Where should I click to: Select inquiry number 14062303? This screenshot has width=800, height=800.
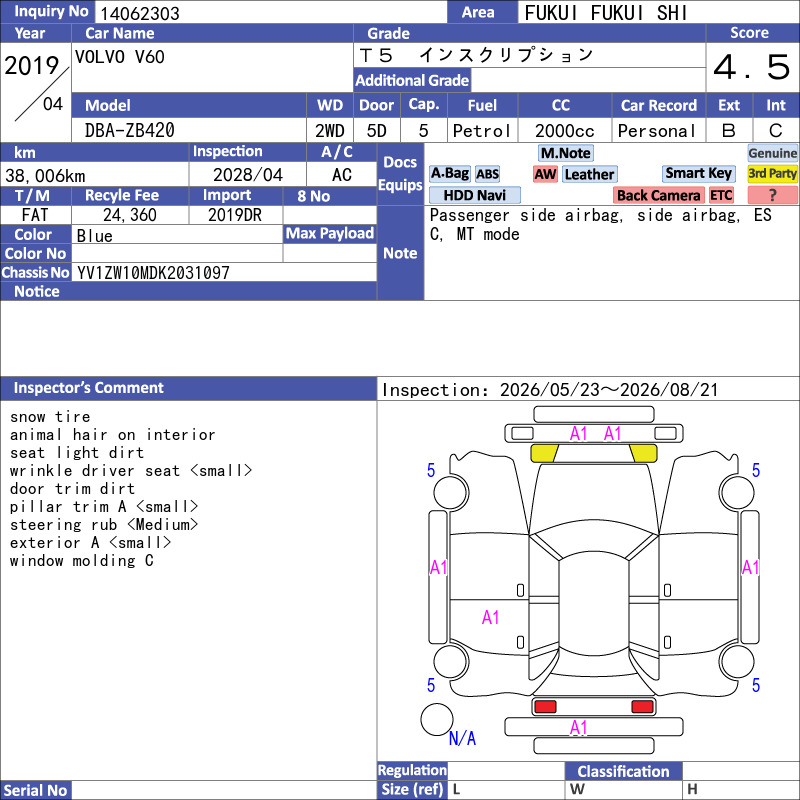[140, 13]
